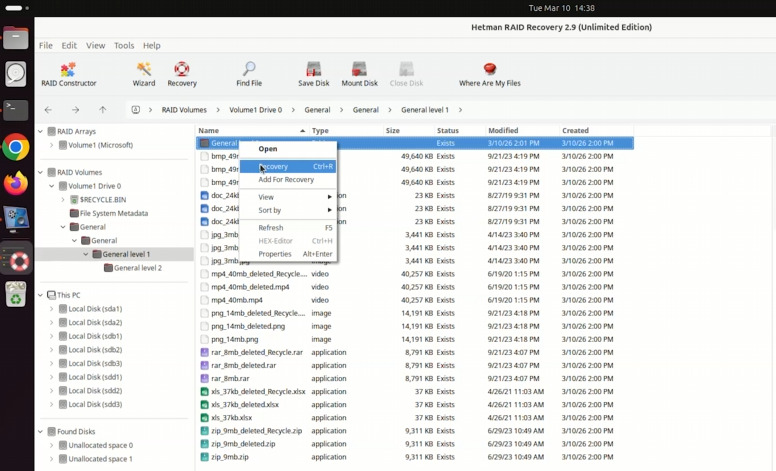Expand Unallocated space 0
776x471 pixels.
pos(51,445)
